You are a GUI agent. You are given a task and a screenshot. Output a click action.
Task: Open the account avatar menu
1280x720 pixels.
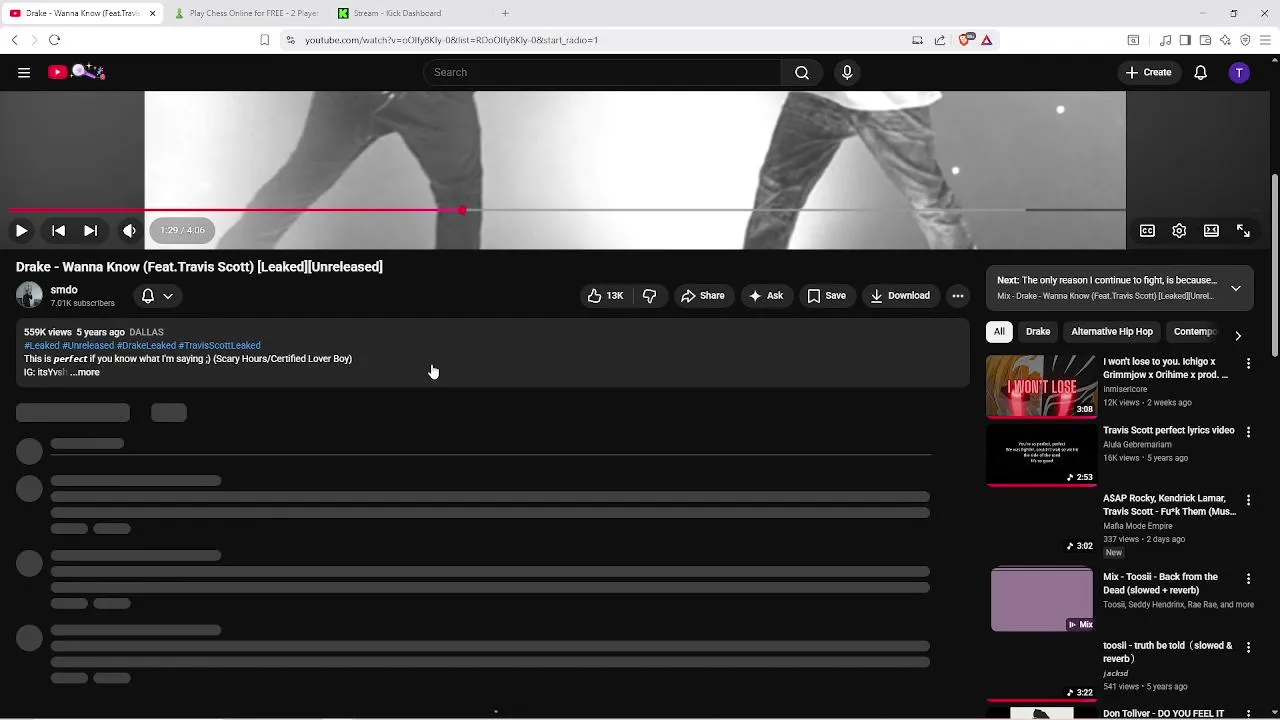coord(1239,72)
